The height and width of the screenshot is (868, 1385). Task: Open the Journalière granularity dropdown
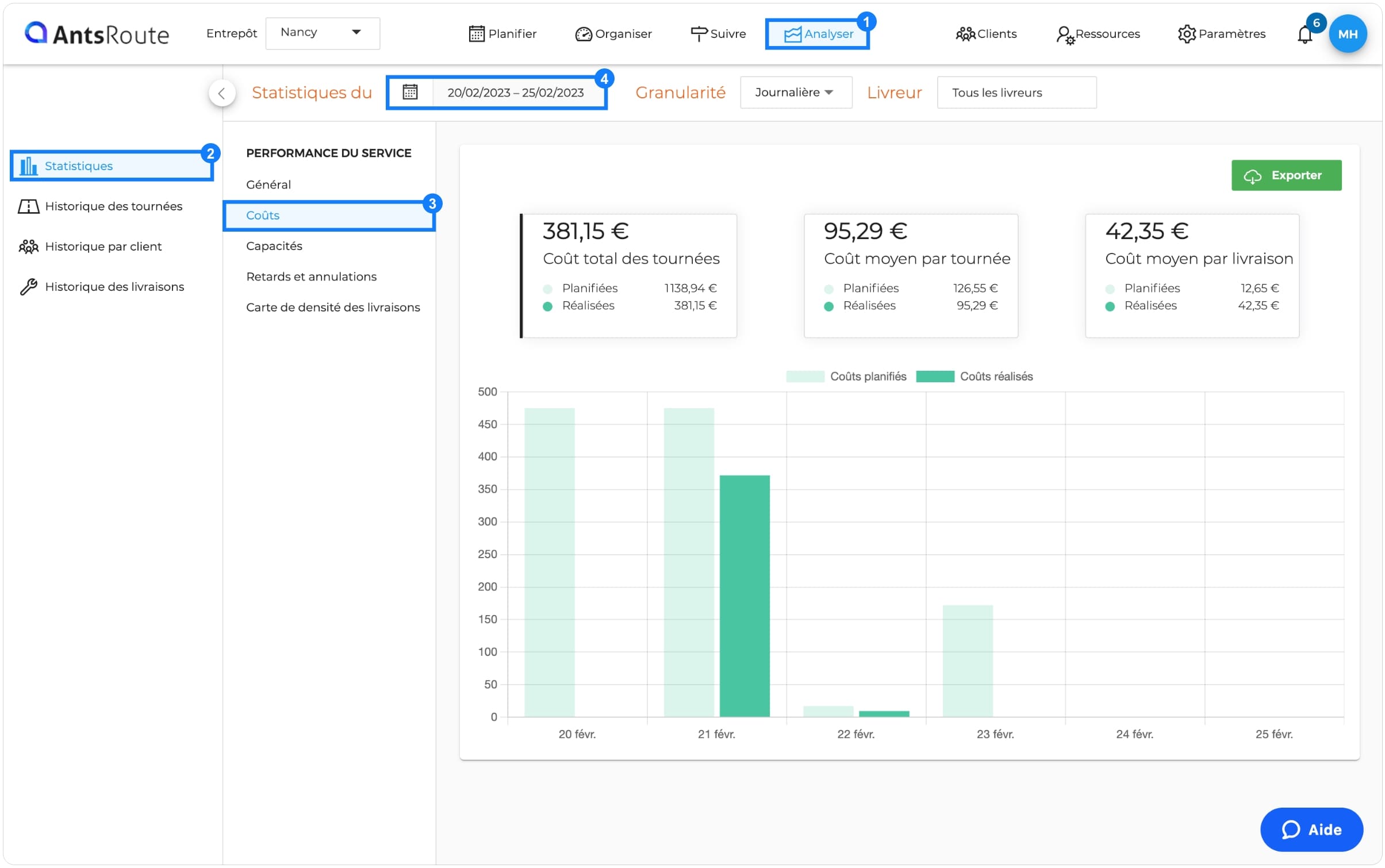point(795,93)
